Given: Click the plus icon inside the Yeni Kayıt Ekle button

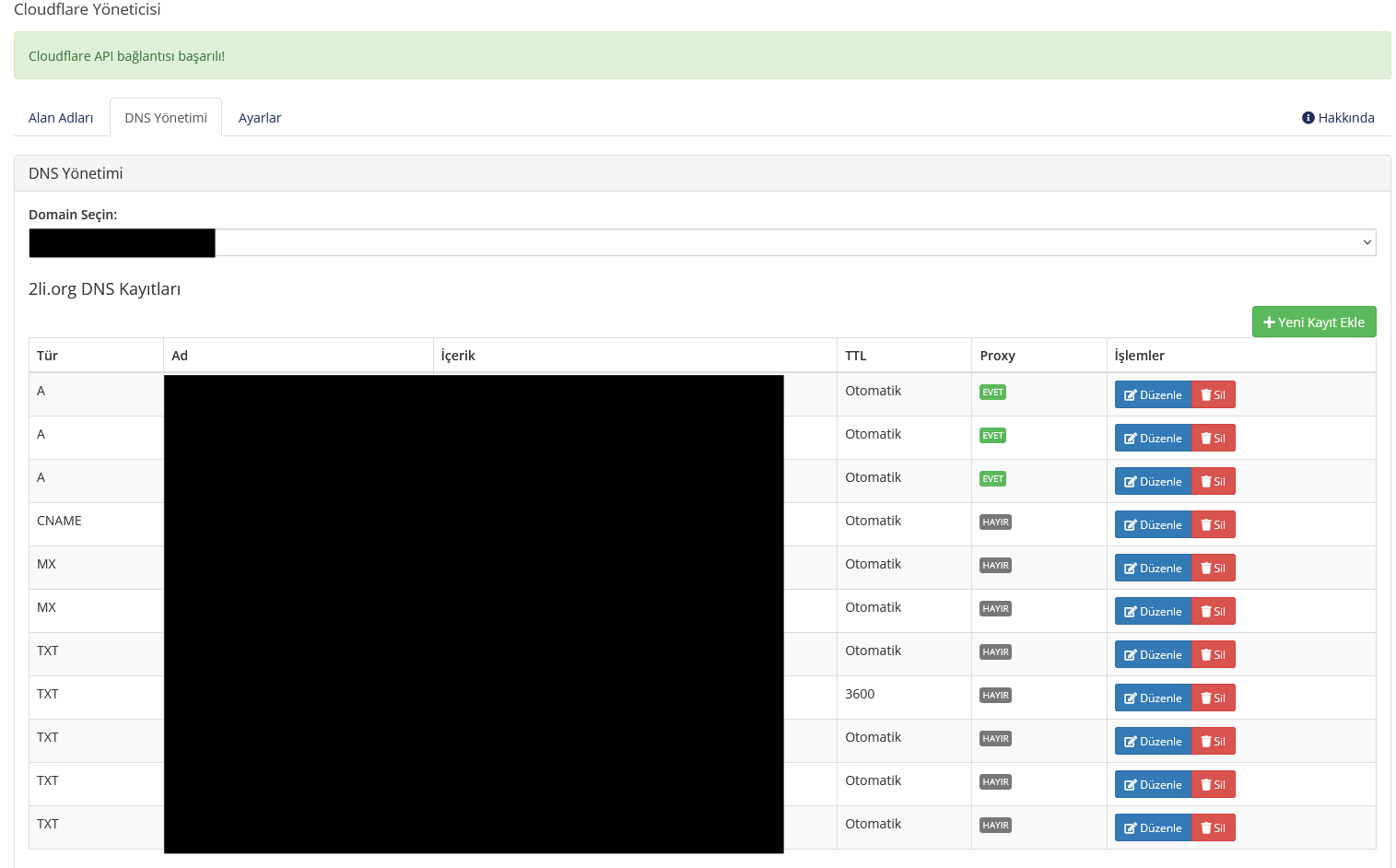Looking at the screenshot, I should [x=1268, y=322].
